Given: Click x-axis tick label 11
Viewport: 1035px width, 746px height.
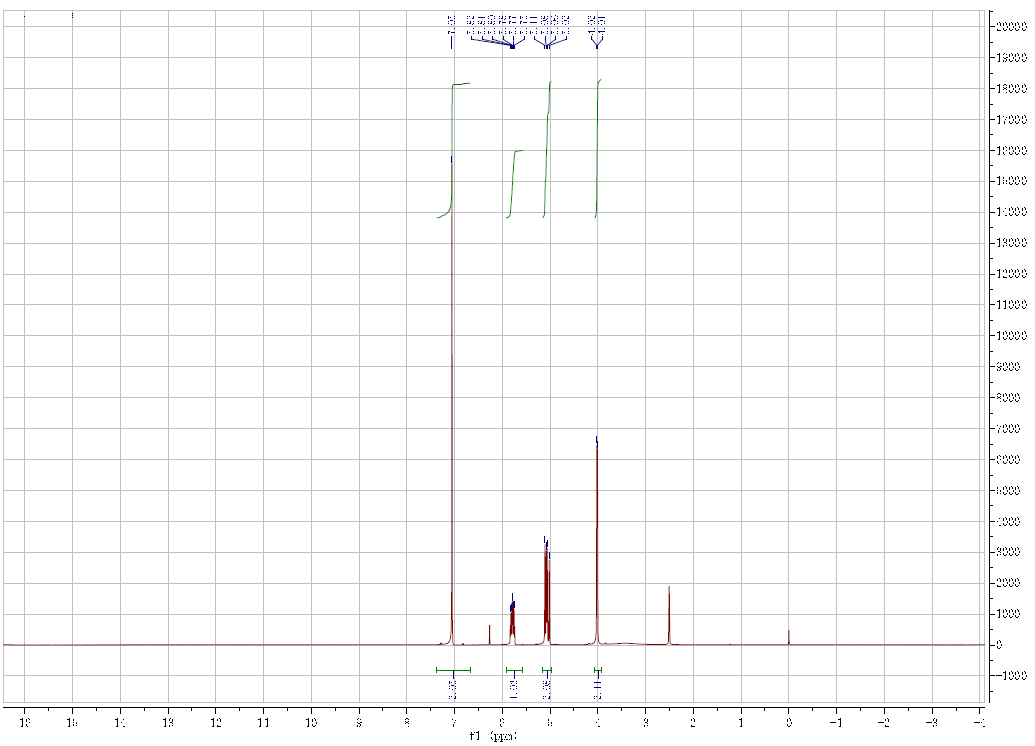Looking at the screenshot, I should (263, 722).
